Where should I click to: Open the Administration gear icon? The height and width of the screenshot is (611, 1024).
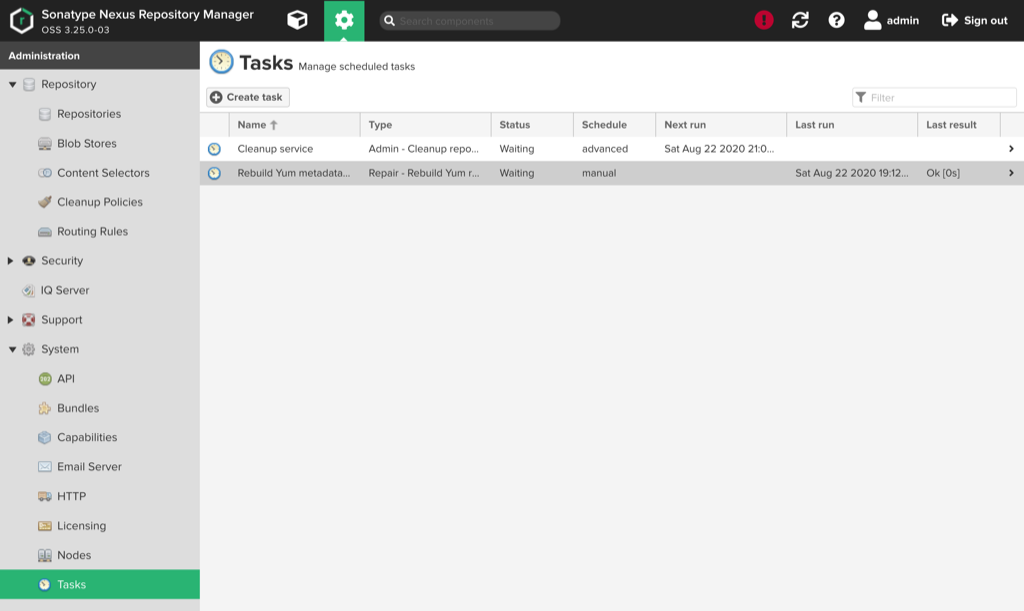point(344,20)
